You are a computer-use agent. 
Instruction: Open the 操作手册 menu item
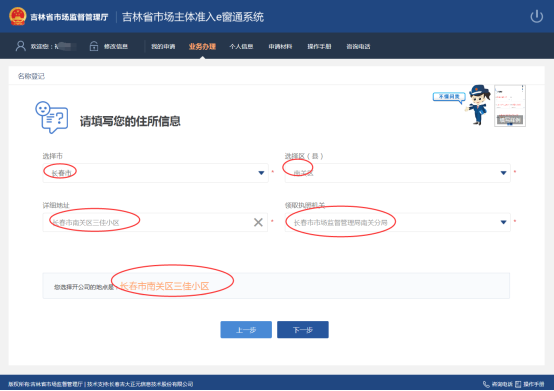pos(319,46)
